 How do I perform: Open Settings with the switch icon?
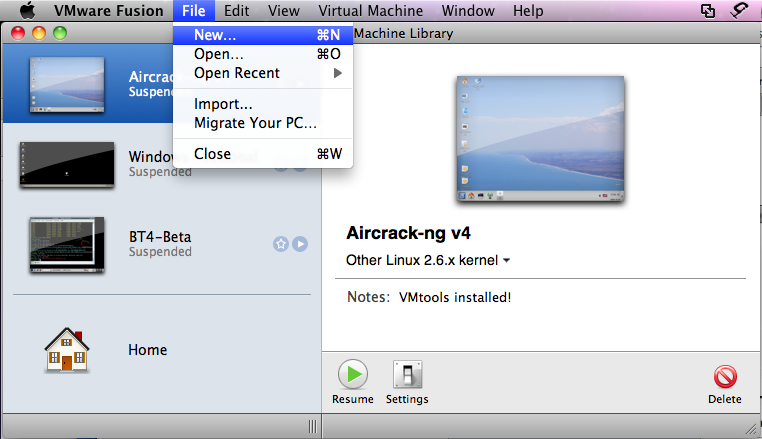coord(407,374)
